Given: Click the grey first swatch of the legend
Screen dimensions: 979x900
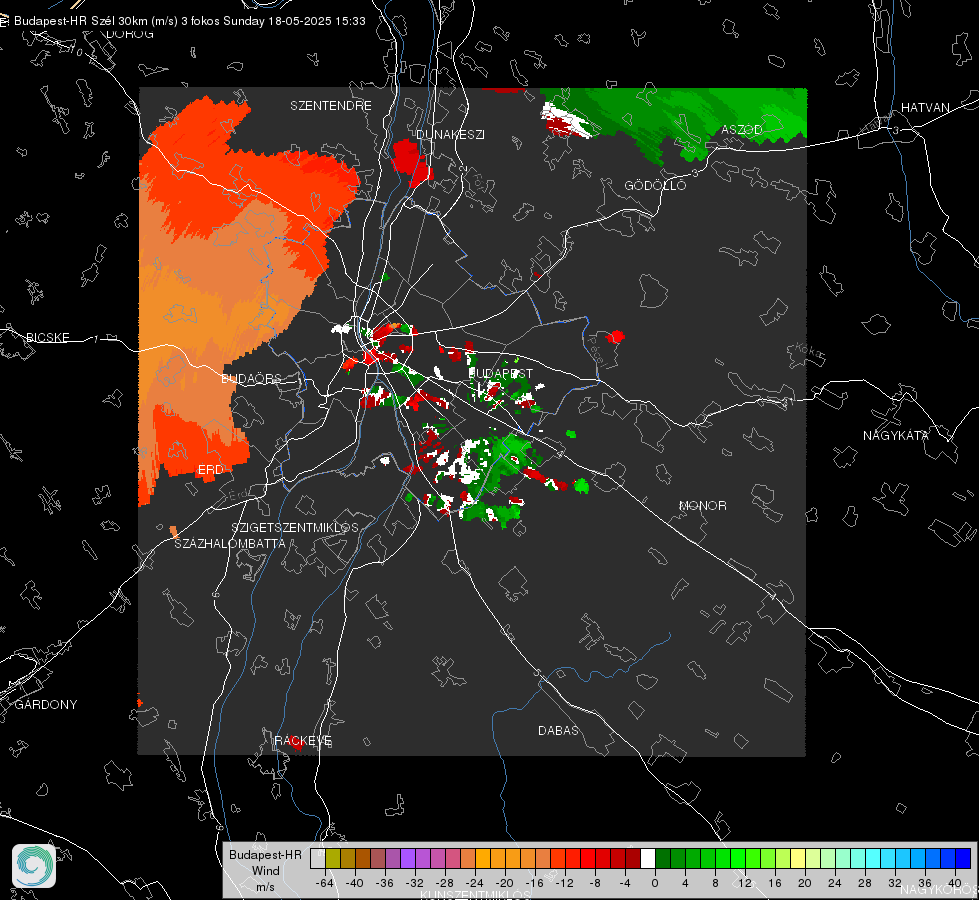Looking at the screenshot, I should [318, 859].
